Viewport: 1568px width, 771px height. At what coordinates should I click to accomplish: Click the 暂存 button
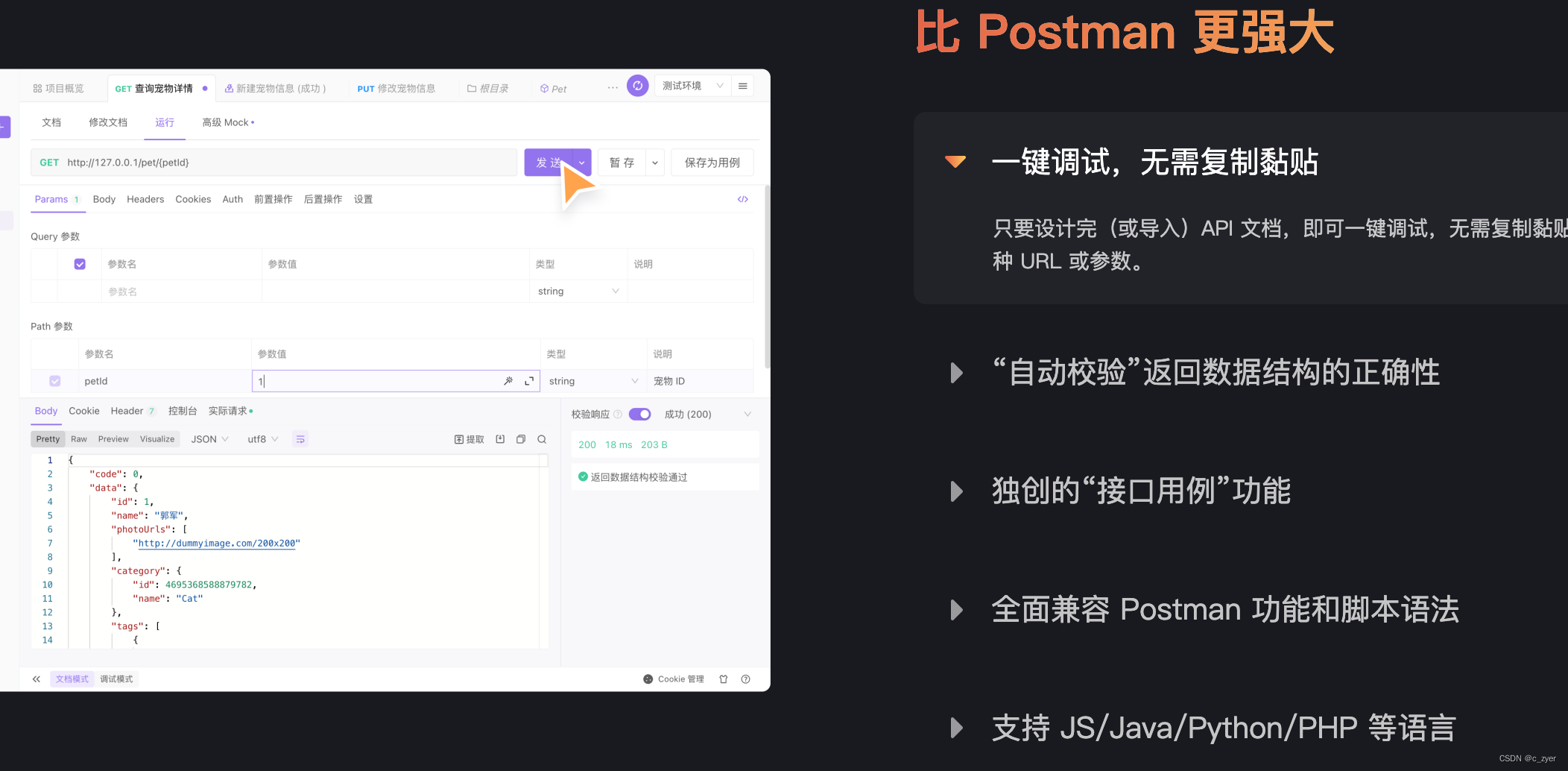pyautogui.click(x=622, y=163)
